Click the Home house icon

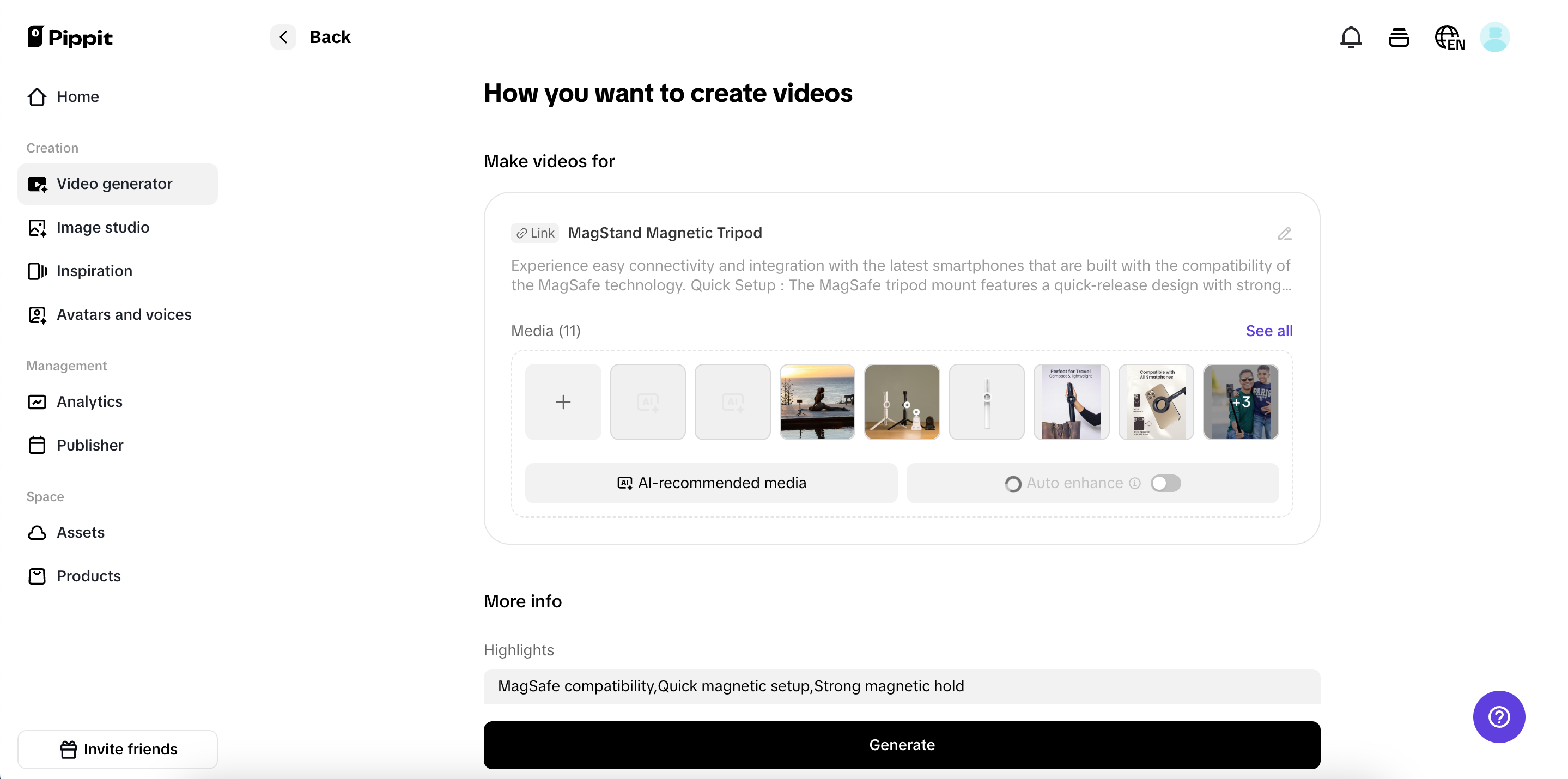coord(37,97)
